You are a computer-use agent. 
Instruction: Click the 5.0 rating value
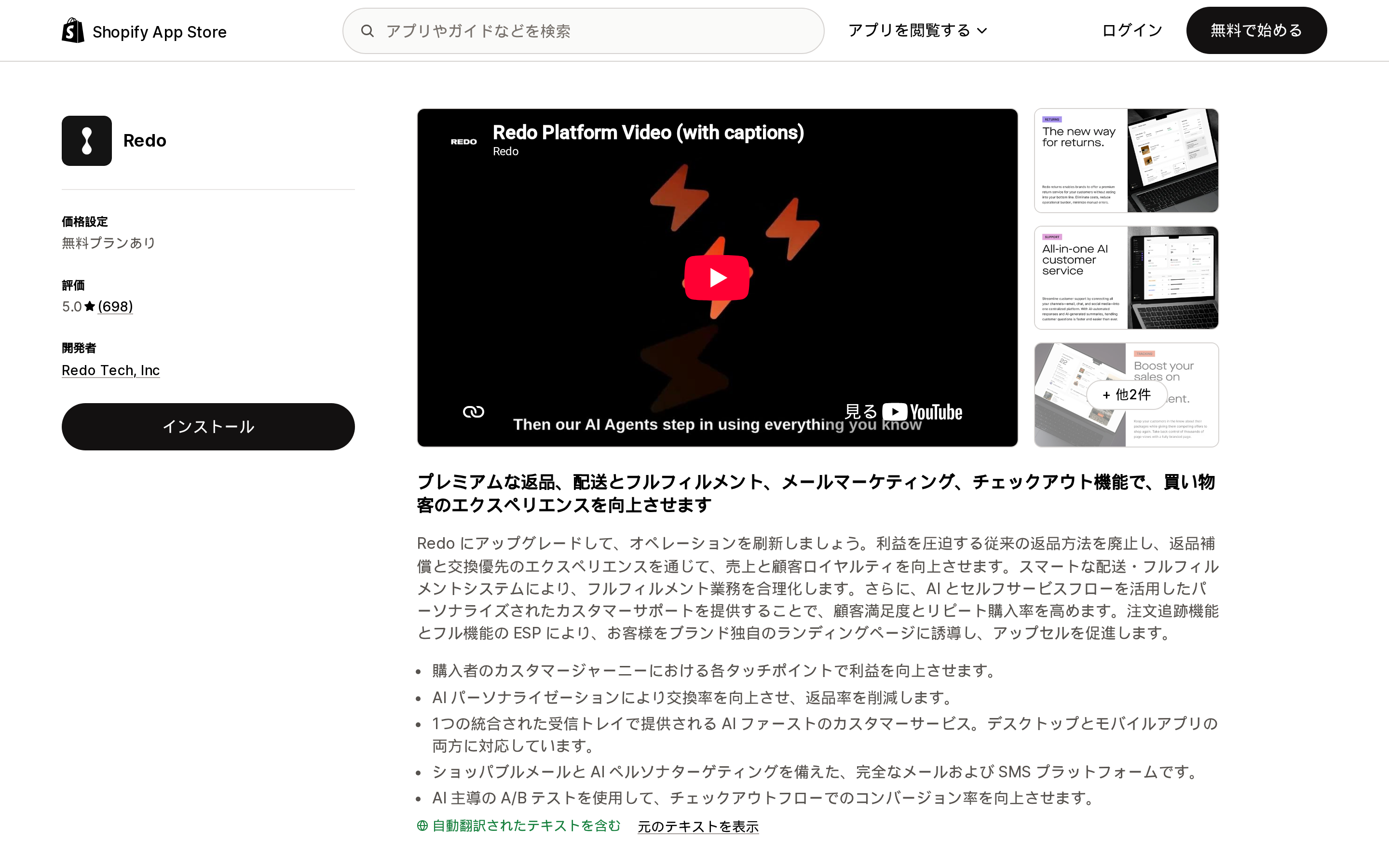click(x=72, y=307)
